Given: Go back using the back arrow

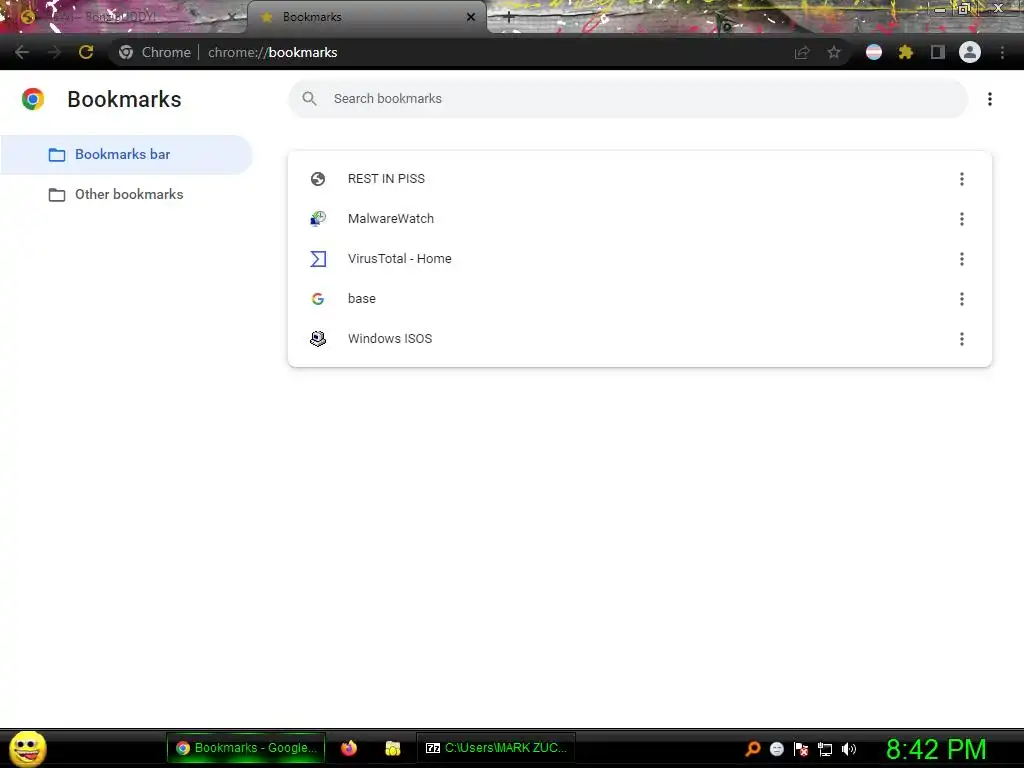Looking at the screenshot, I should tap(22, 52).
